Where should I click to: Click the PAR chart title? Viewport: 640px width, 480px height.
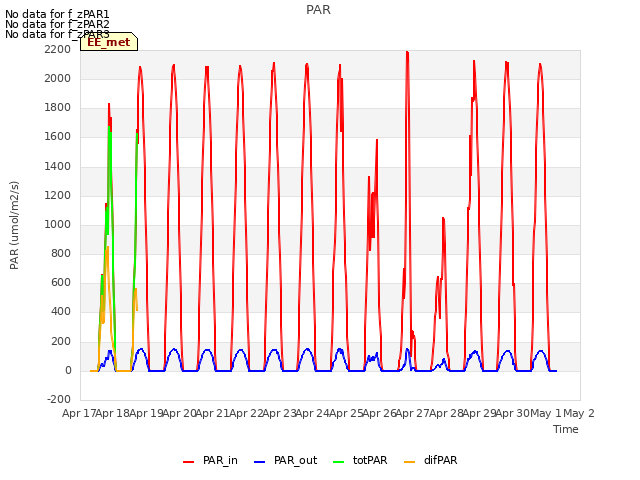[x=318, y=9]
